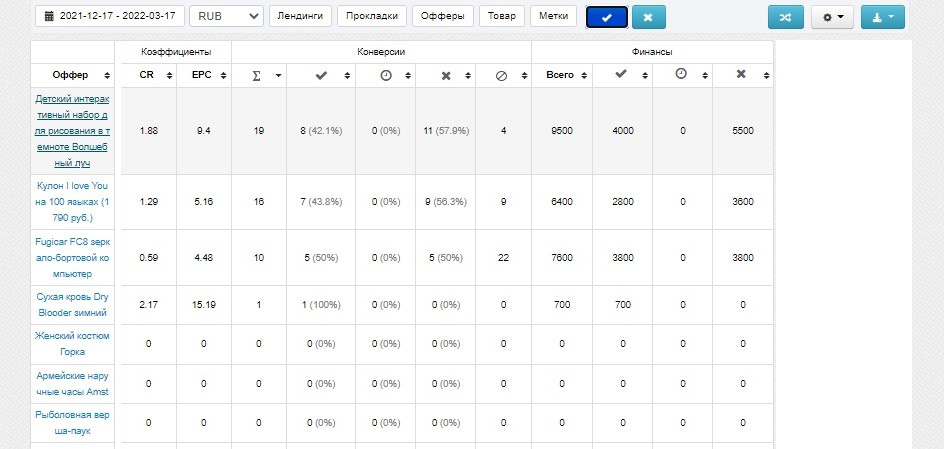This screenshot has width=944, height=449.
Task: Sort by rejected finances X column
Action: (742, 75)
